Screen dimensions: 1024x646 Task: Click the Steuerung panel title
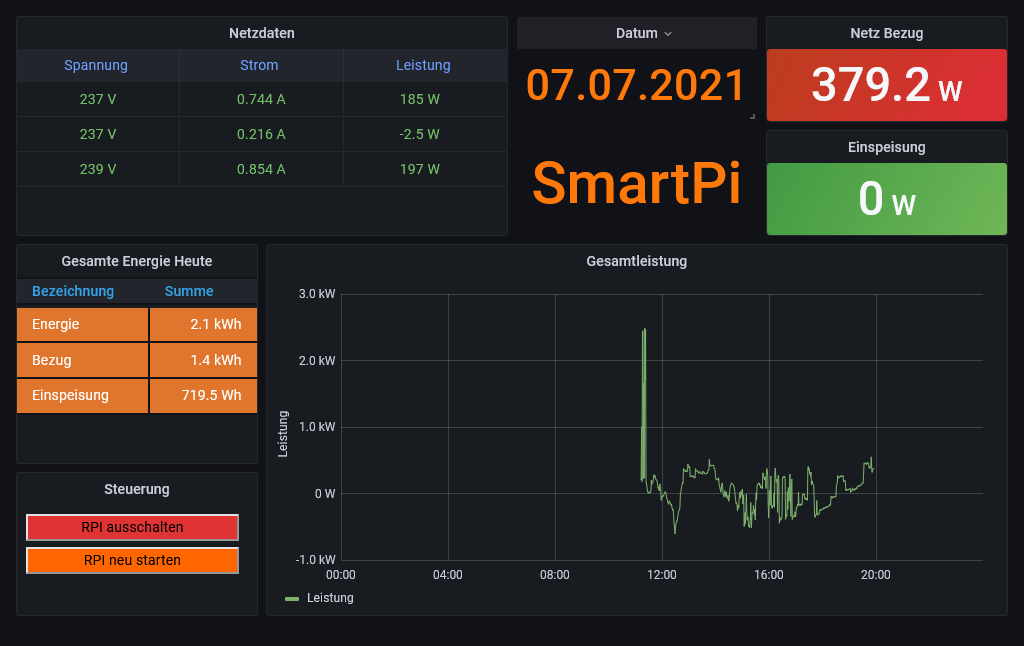point(137,489)
